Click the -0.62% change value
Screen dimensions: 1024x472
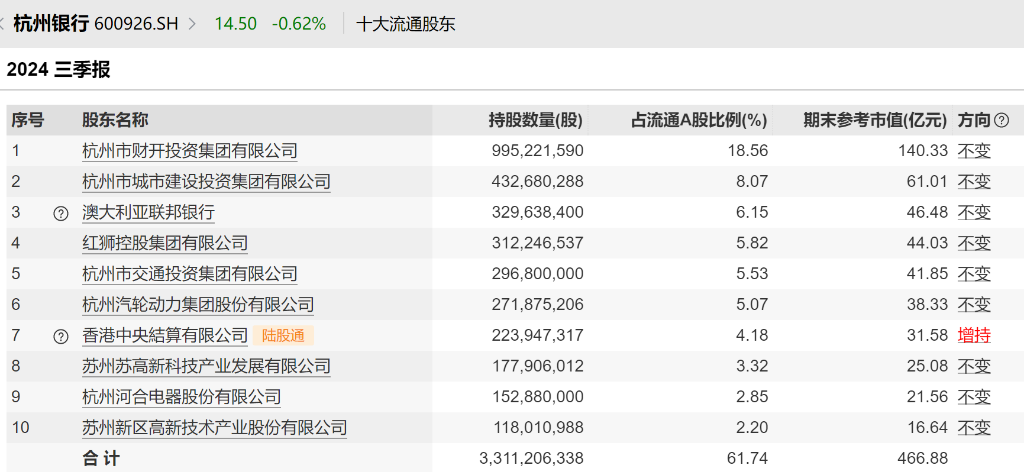point(299,24)
